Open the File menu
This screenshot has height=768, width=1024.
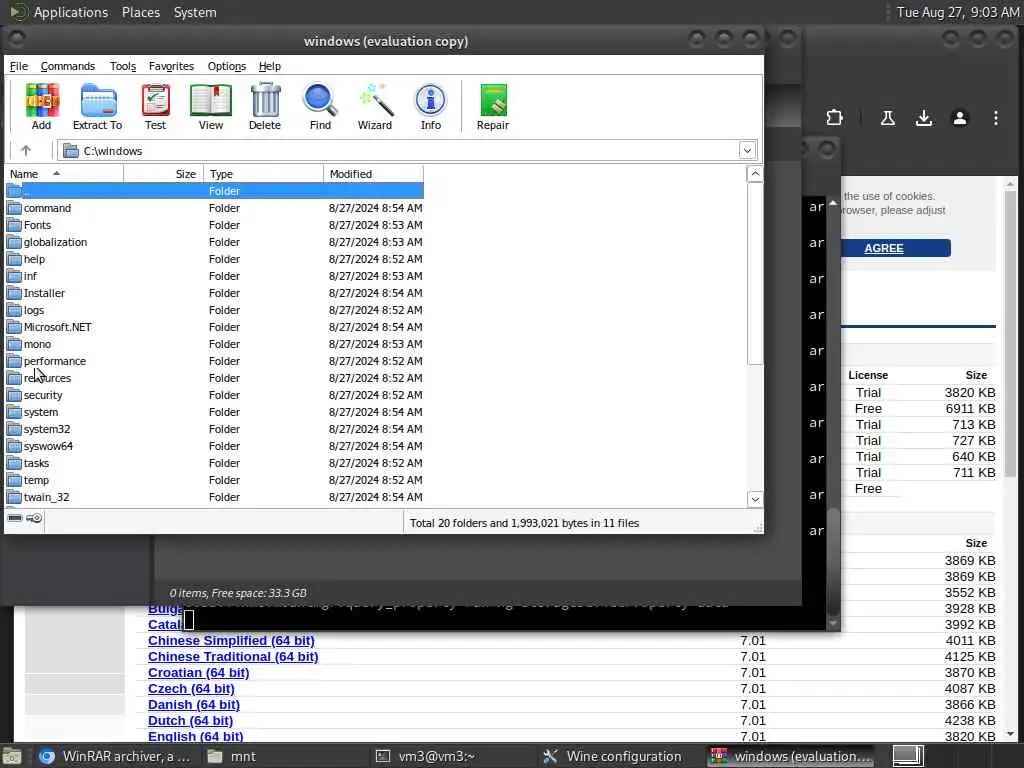(x=18, y=66)
